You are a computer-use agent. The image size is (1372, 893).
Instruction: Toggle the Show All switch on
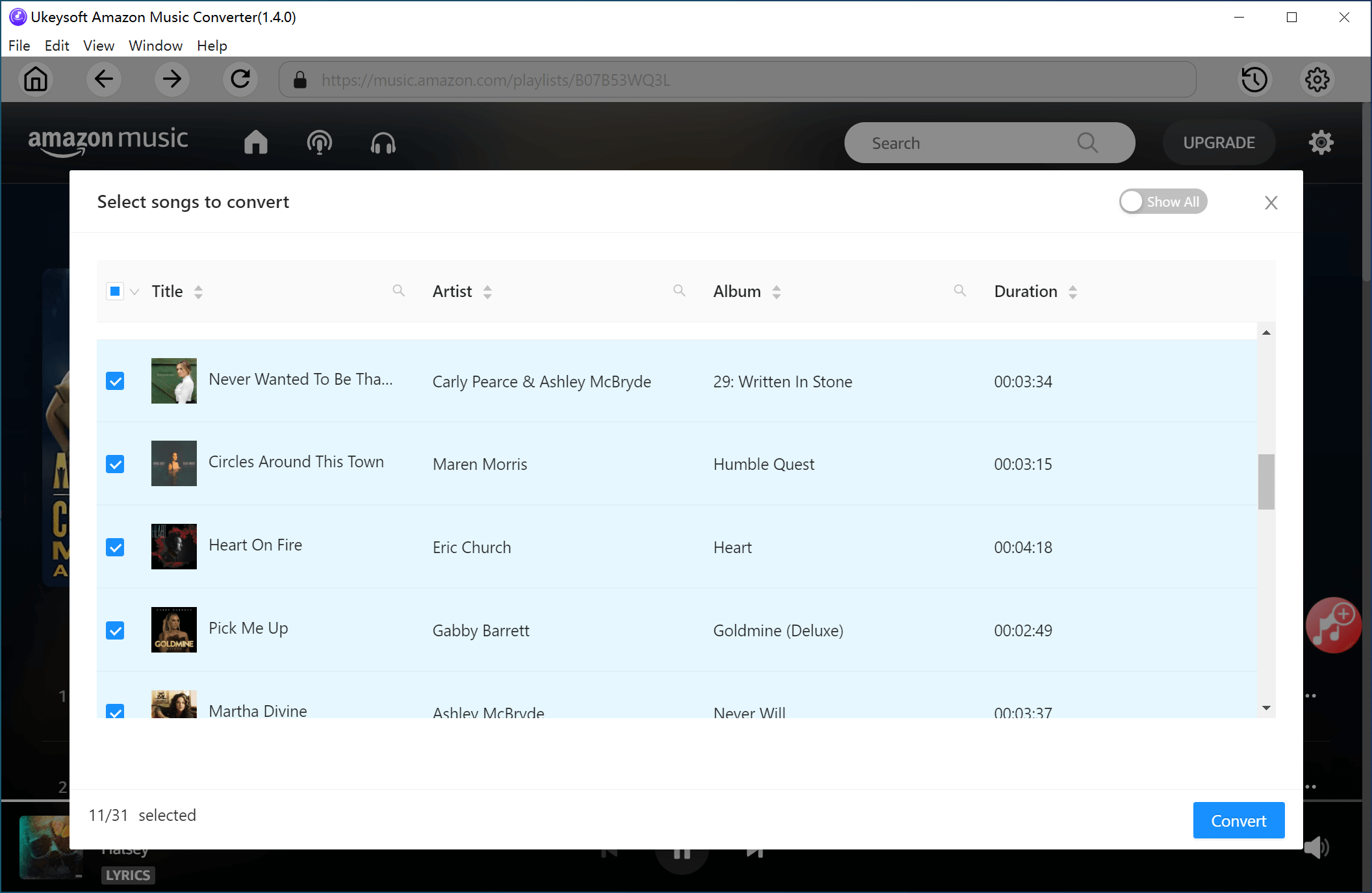[1162, 201]
